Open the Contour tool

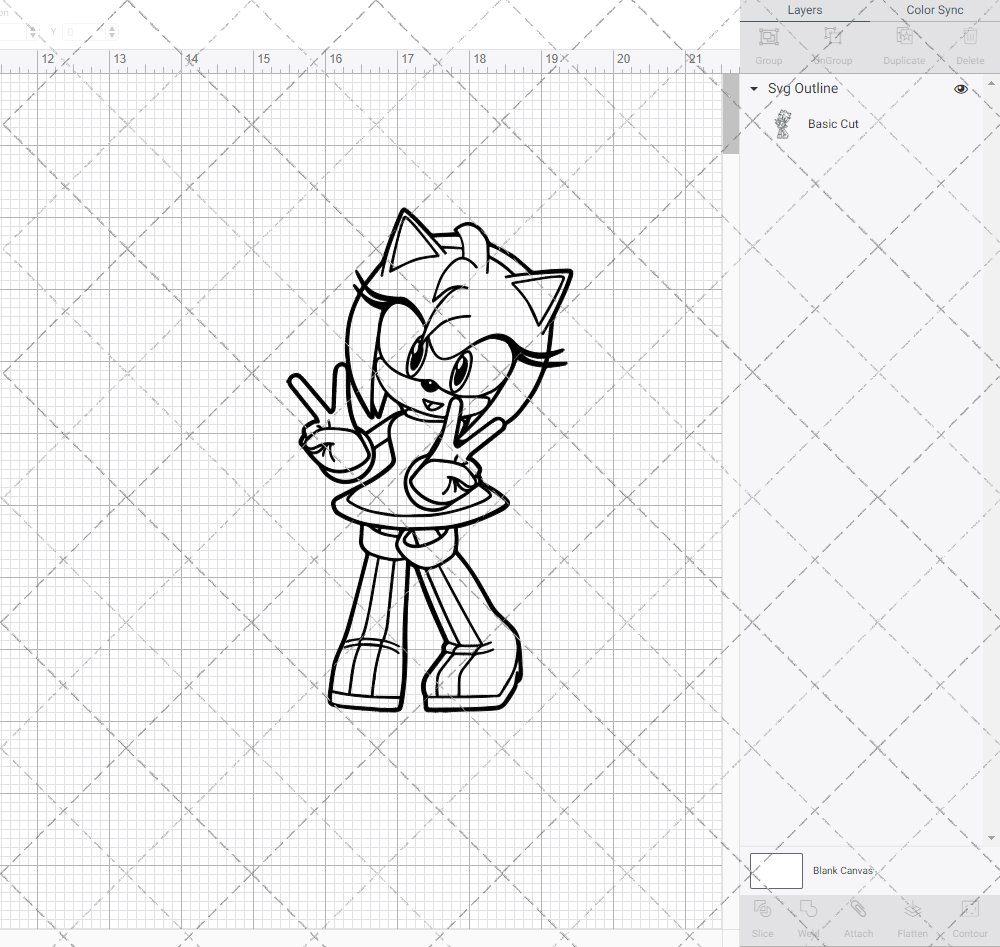969,916
